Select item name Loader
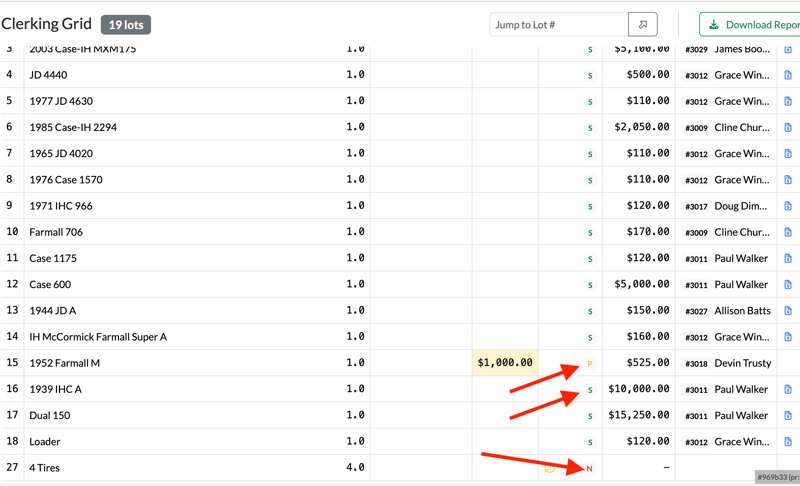Screen dimensions: 800x486 tap(44, 442)
